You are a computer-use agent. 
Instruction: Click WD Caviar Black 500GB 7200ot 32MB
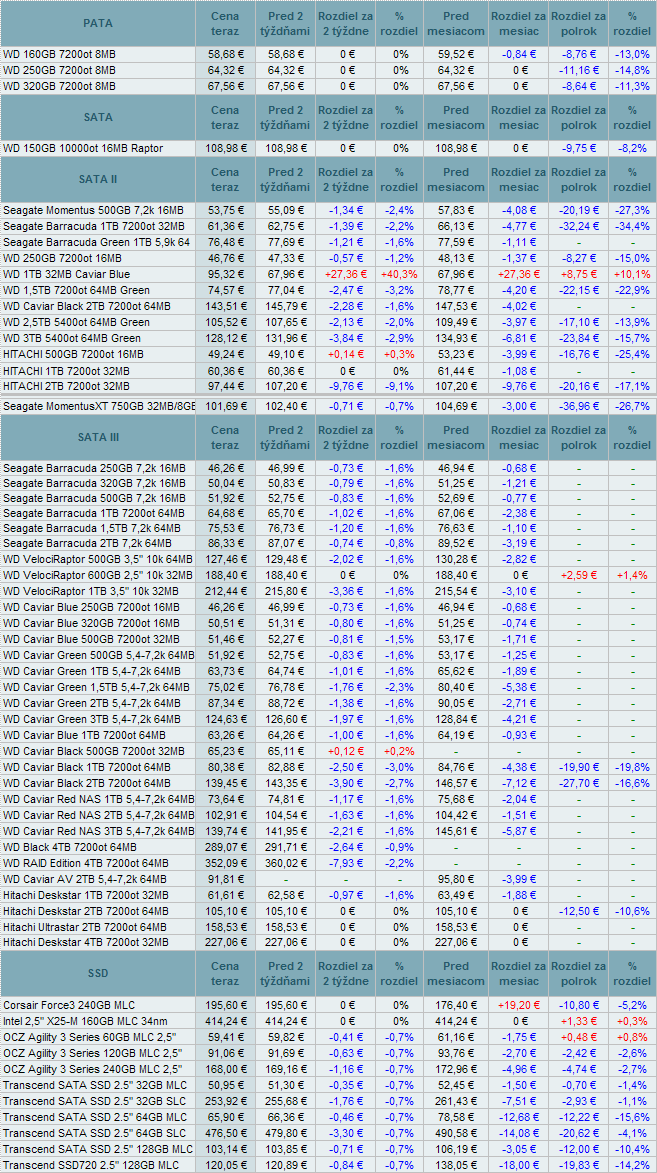[x=94, y=750]
